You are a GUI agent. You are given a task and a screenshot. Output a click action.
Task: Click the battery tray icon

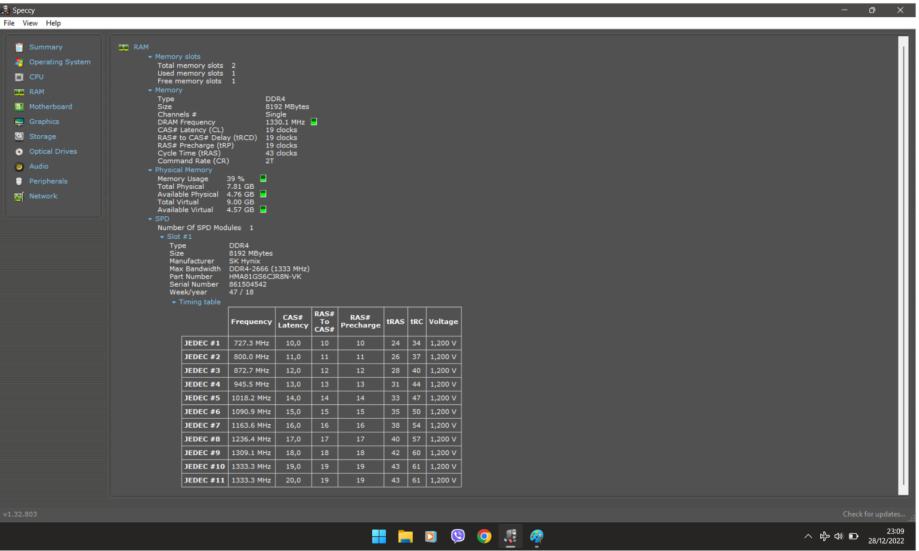tap(853, 536)
